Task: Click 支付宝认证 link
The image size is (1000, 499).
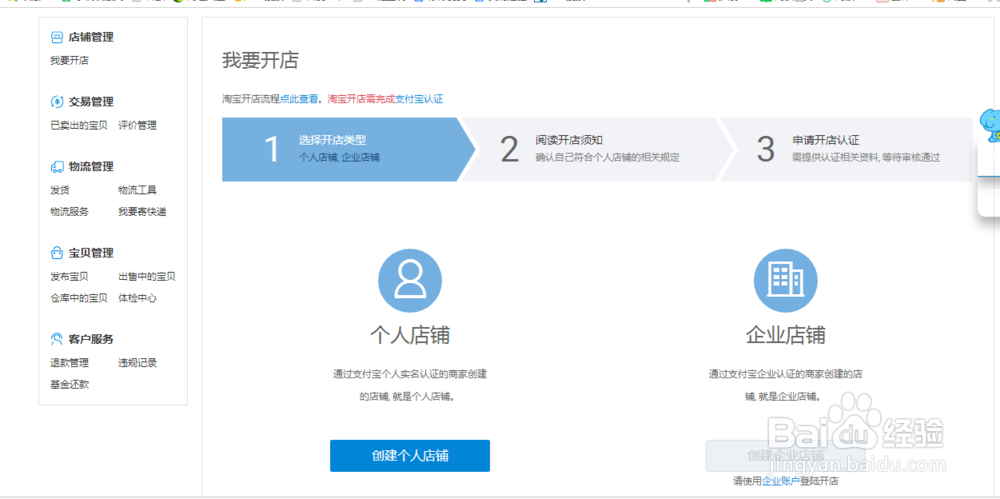Action: [x=419, y=99]
